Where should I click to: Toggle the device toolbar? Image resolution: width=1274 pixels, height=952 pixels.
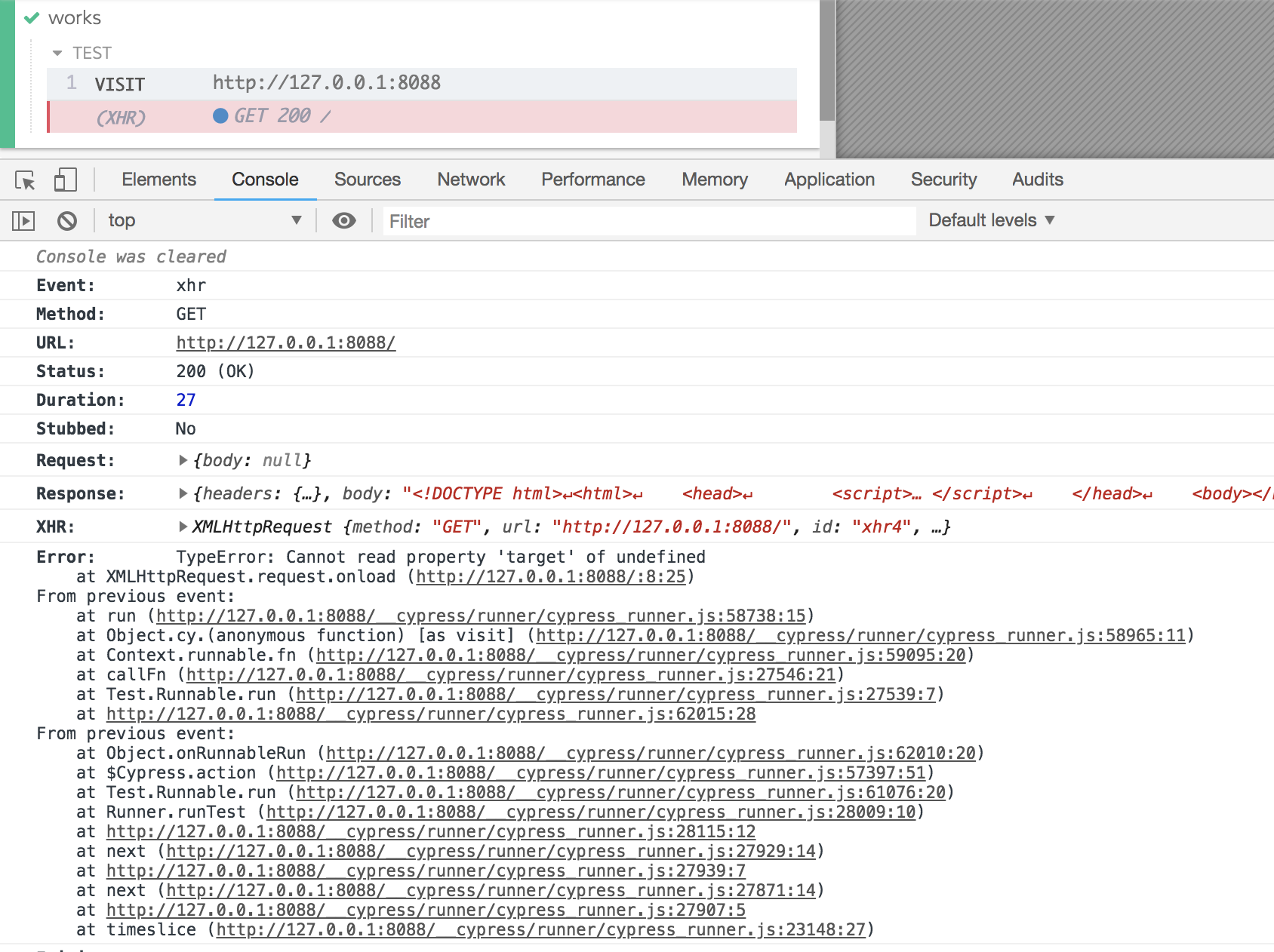coord(65,180)
